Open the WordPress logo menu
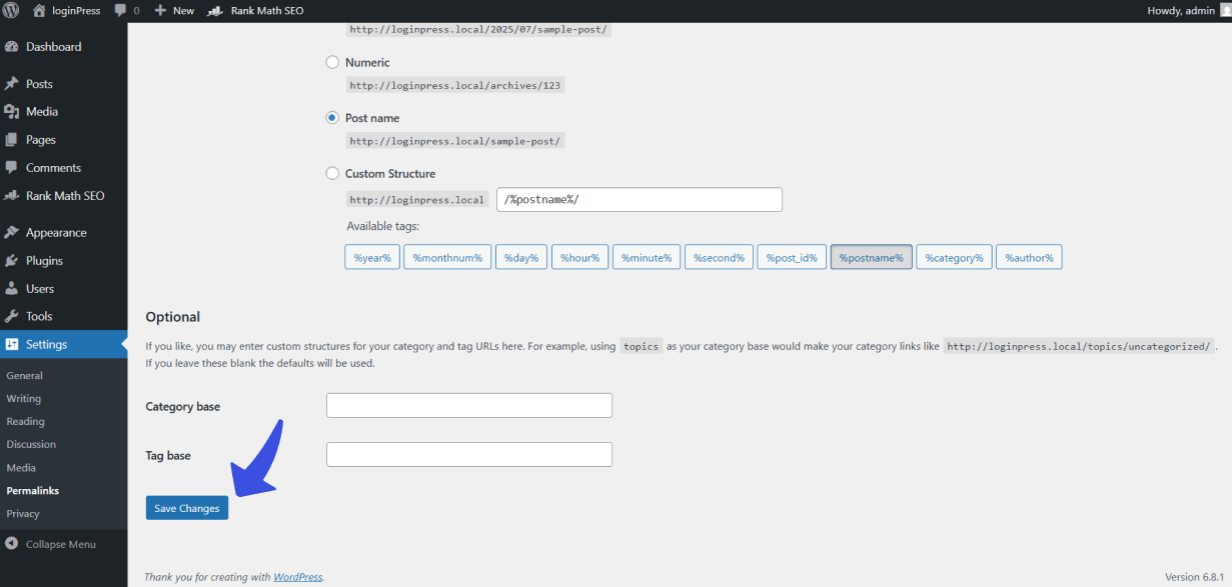Viewport: 1232px width, 587px height. click(x=11, y=10)
